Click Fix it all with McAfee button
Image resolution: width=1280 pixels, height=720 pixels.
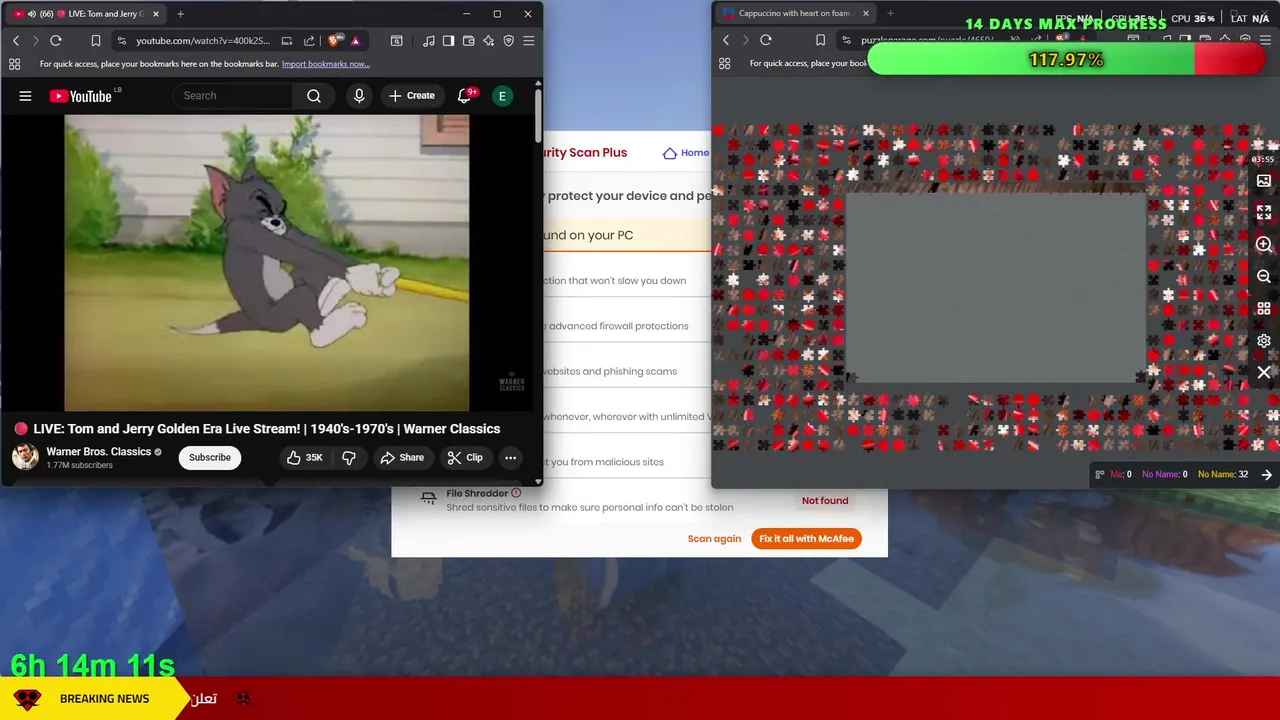pos(806,539)
